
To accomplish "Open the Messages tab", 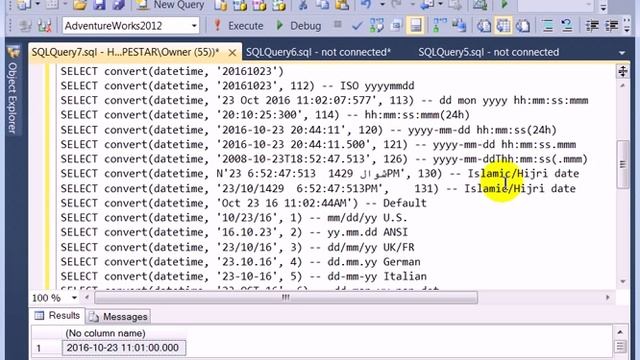I will click(118, 316).
